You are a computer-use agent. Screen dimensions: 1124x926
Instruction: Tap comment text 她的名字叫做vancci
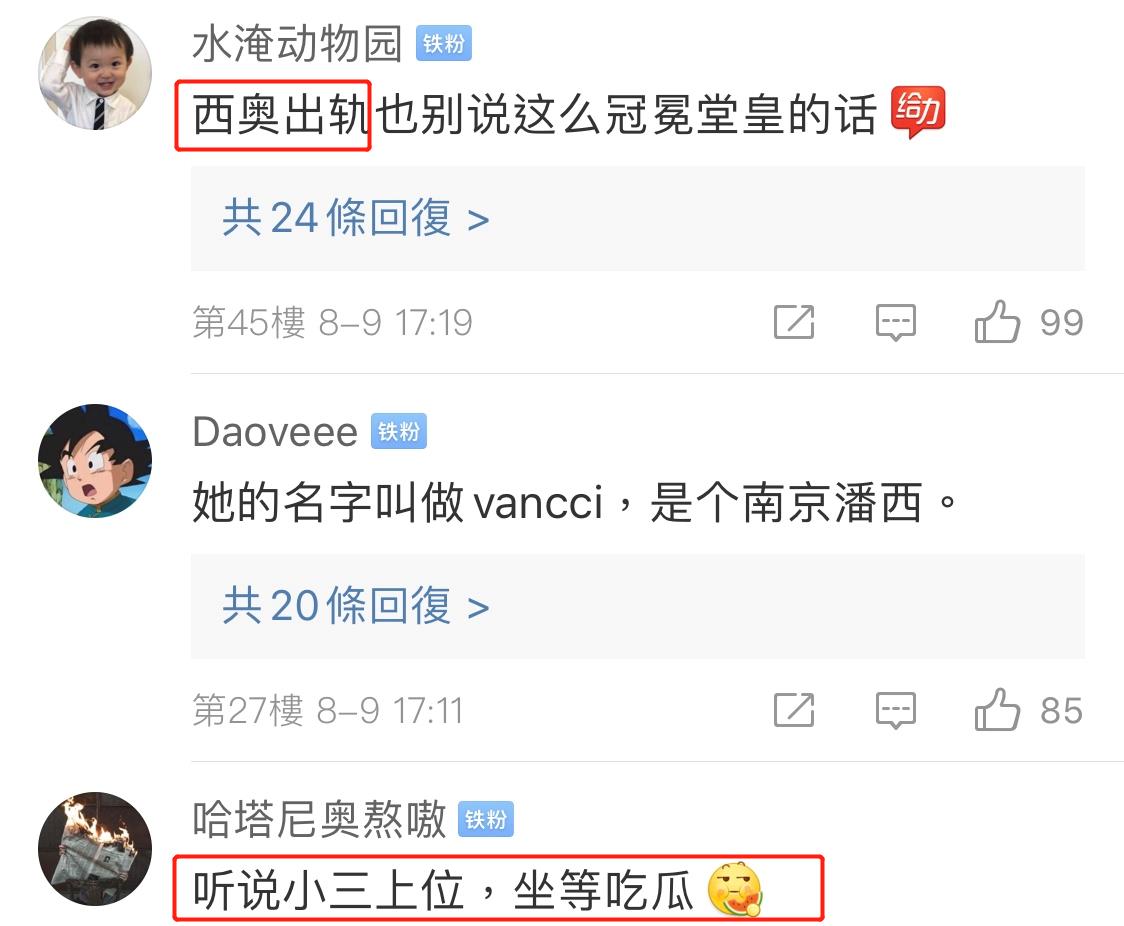pos(398,502)
